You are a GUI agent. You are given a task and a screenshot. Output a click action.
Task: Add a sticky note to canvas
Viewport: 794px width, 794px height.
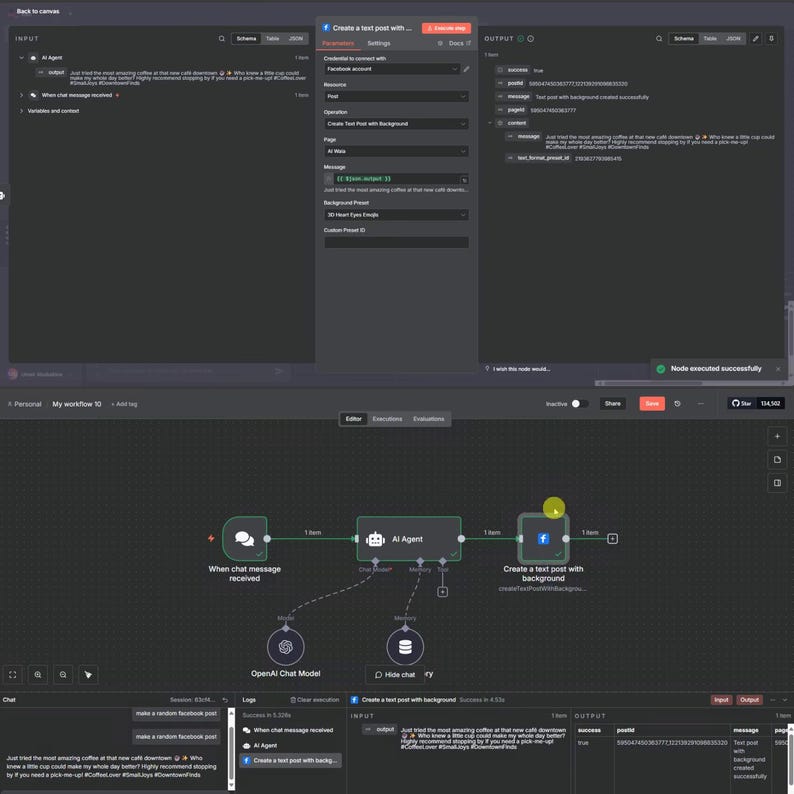click(777, 460)
